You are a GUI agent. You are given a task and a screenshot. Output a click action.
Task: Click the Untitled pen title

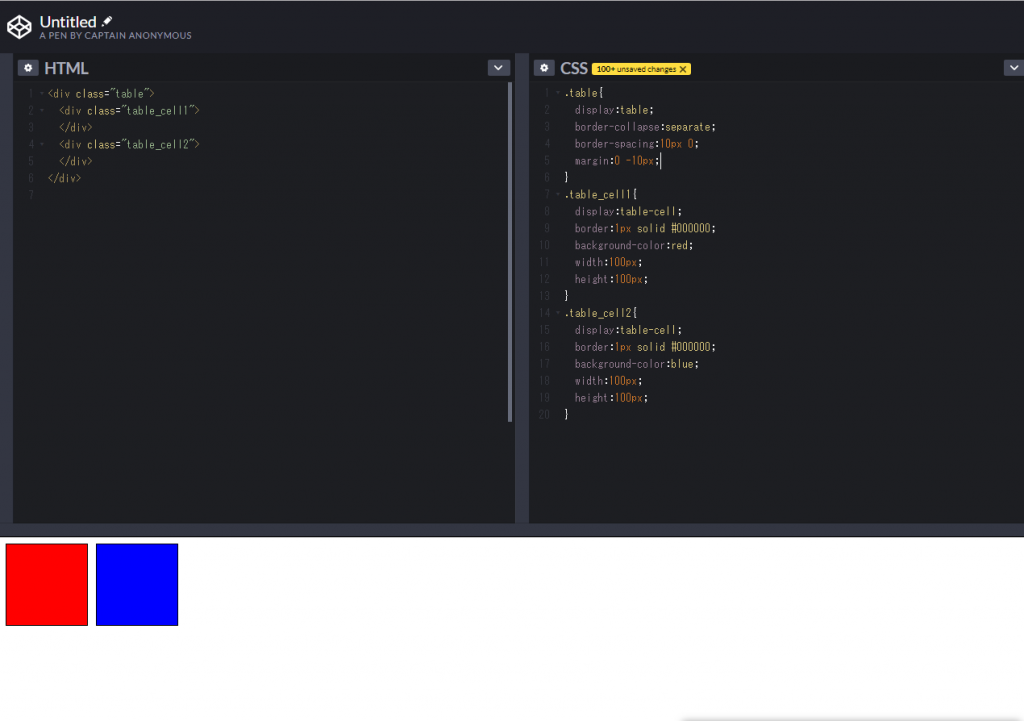(x=68, y=22)
